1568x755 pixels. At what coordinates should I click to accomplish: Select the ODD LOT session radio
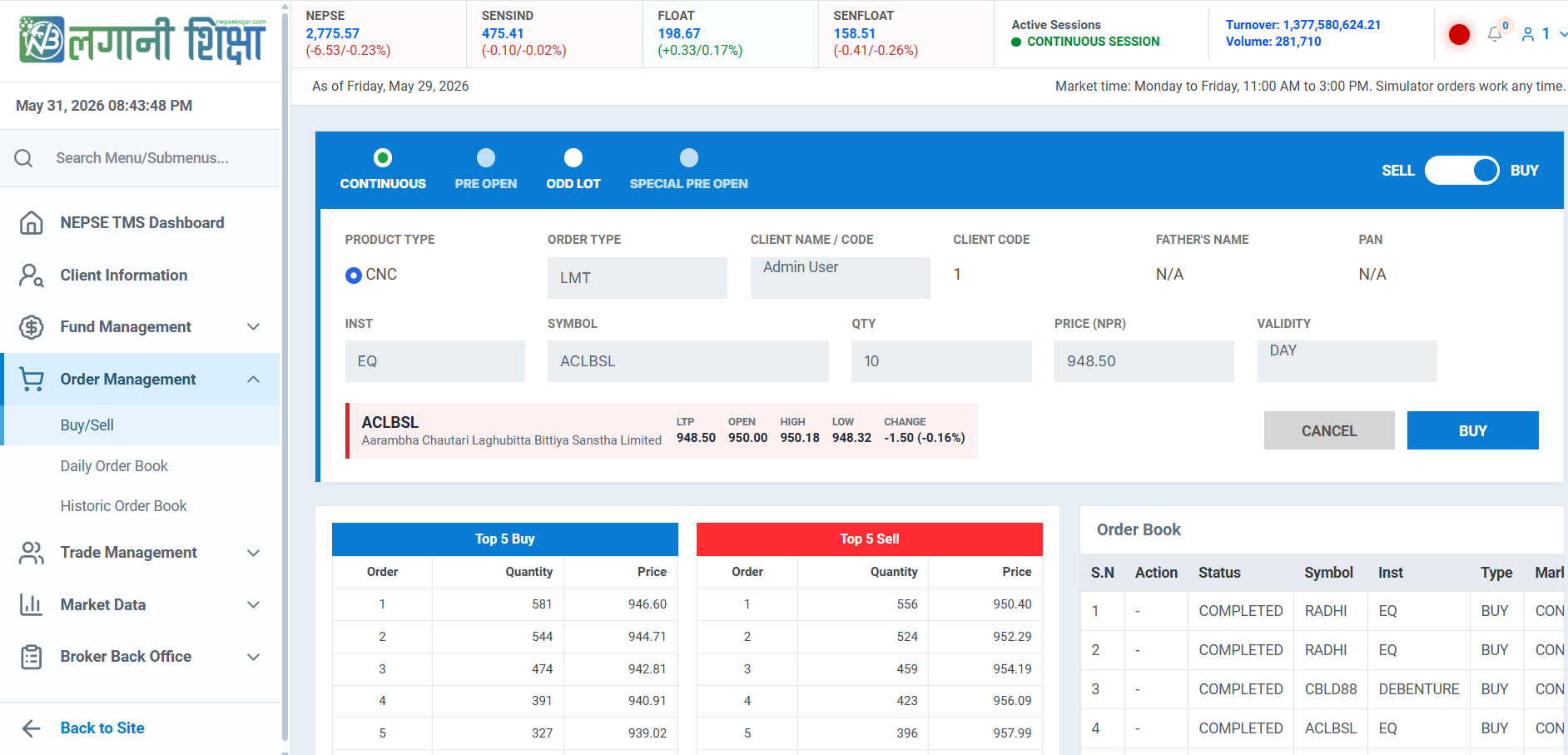click(x=573, y=157)
